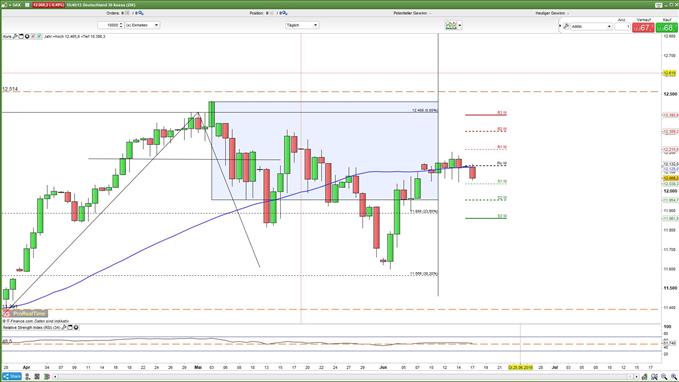Click the ProRealTime logo in chart corner

tap(25, 313)
